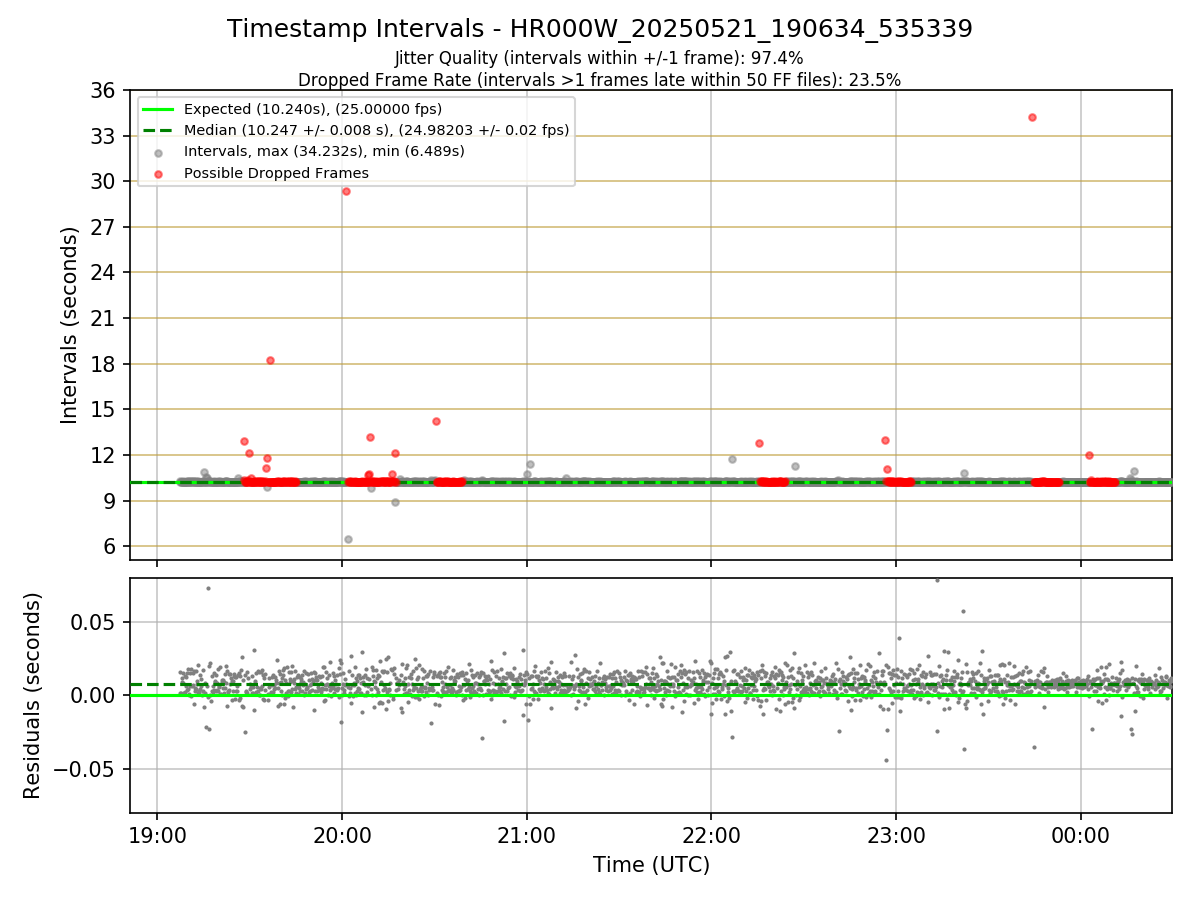Click the gray Intervals marker in legend

(x=160, y=152)
